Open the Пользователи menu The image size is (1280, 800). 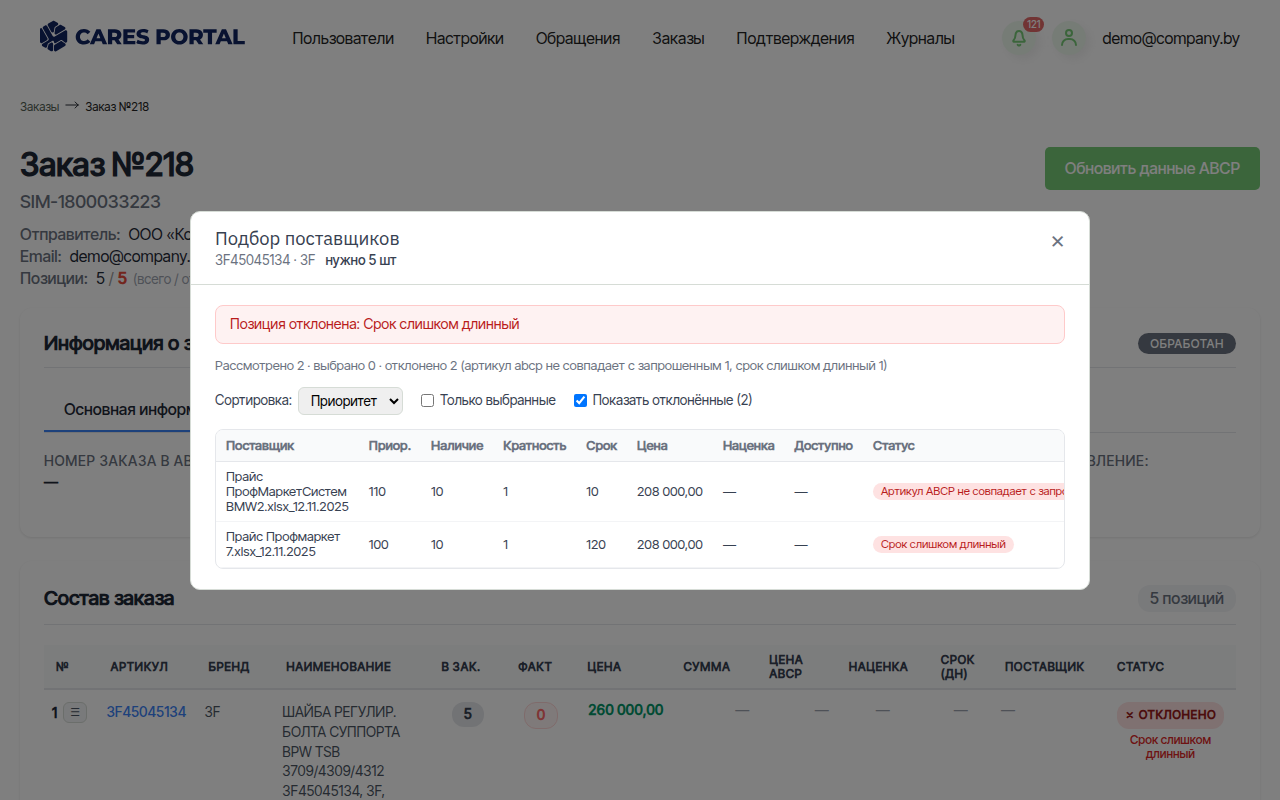(343, 39)
